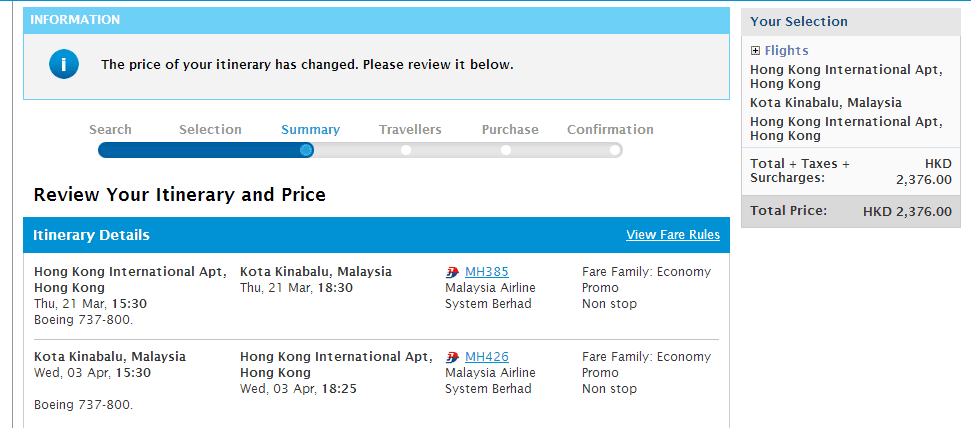Open flight MH426 details link
971x428 pixels.
point(486,357)
